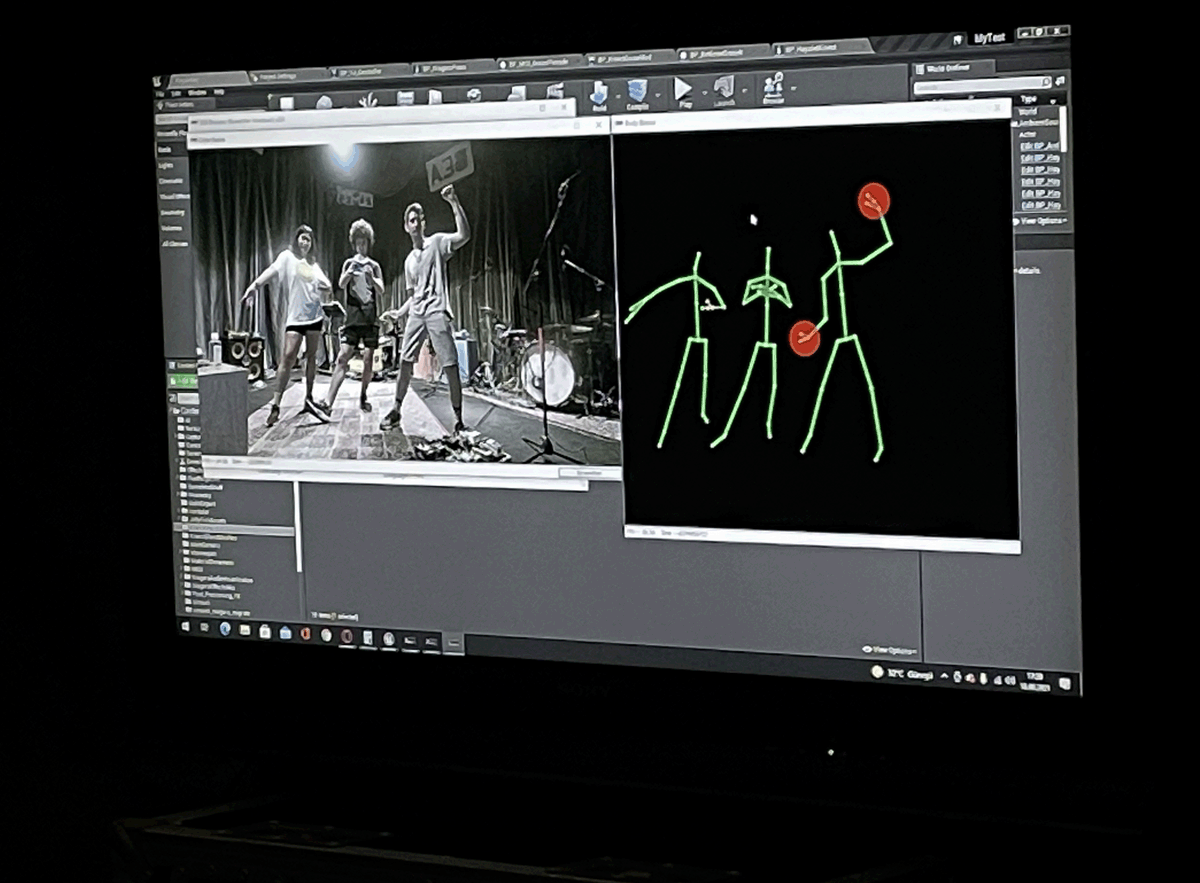Click the Launch toolbar icon
Image resolution: width=1200 pixels, height=883 pixels.
coord(724,92)
